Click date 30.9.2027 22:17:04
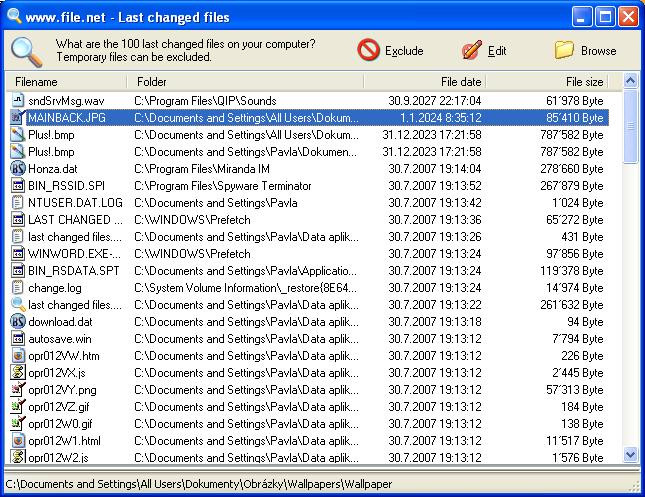The height and width of the screenshot is (497, 645). tap(435, 101)
